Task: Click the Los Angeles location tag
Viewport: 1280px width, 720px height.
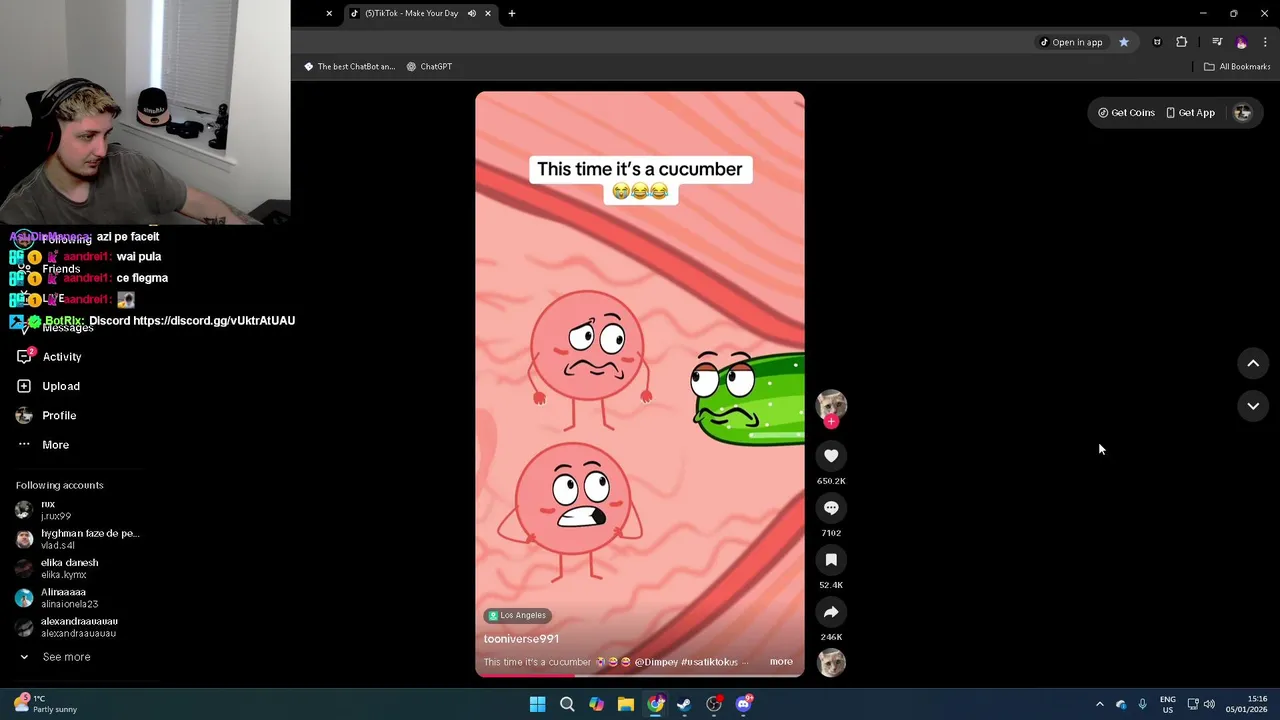Action: (x=517, y=615)
